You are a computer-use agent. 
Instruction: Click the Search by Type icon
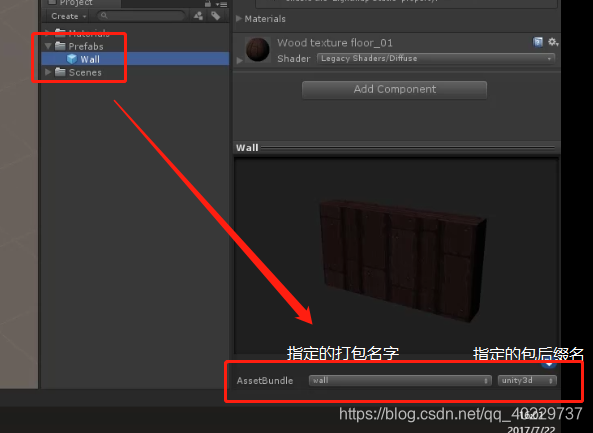pos(198,16)
